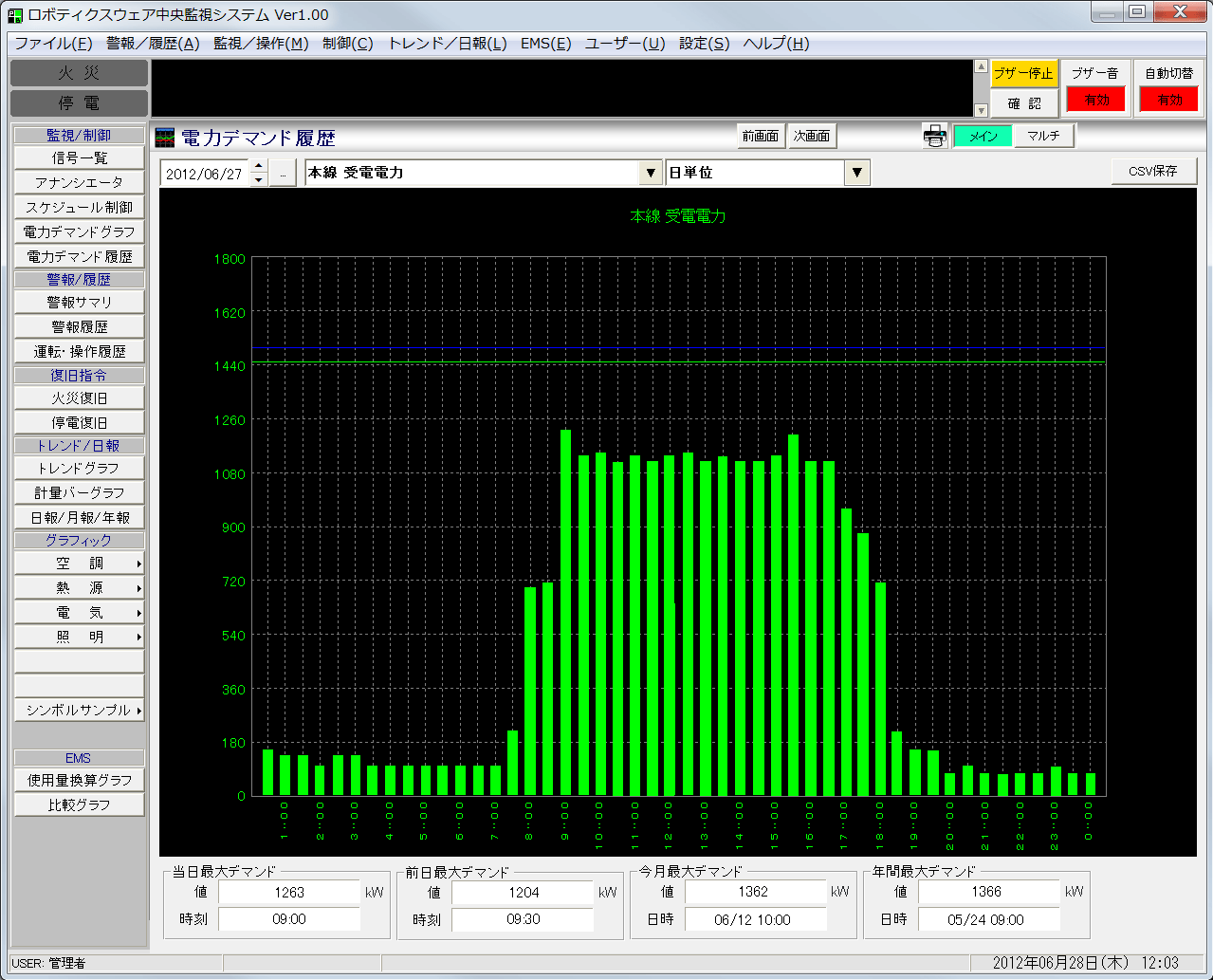Screen dimensions: 1213x980
Task: Open the 日単位 period dropdown
Action: click(x=856, y=173)
